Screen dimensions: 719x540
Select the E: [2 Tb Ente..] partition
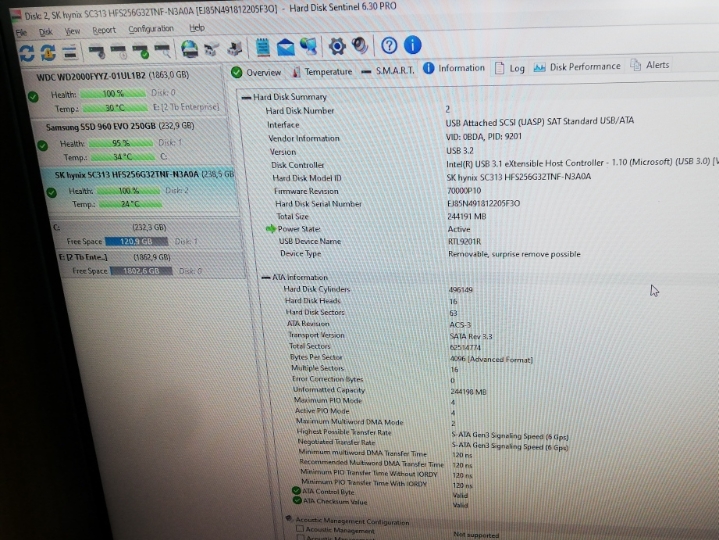[150, 264]
